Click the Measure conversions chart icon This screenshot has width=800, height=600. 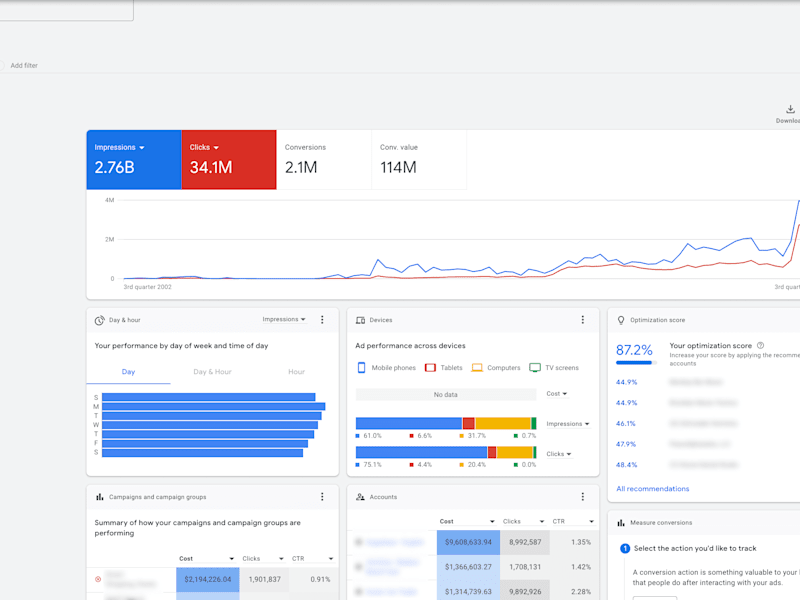621,523
